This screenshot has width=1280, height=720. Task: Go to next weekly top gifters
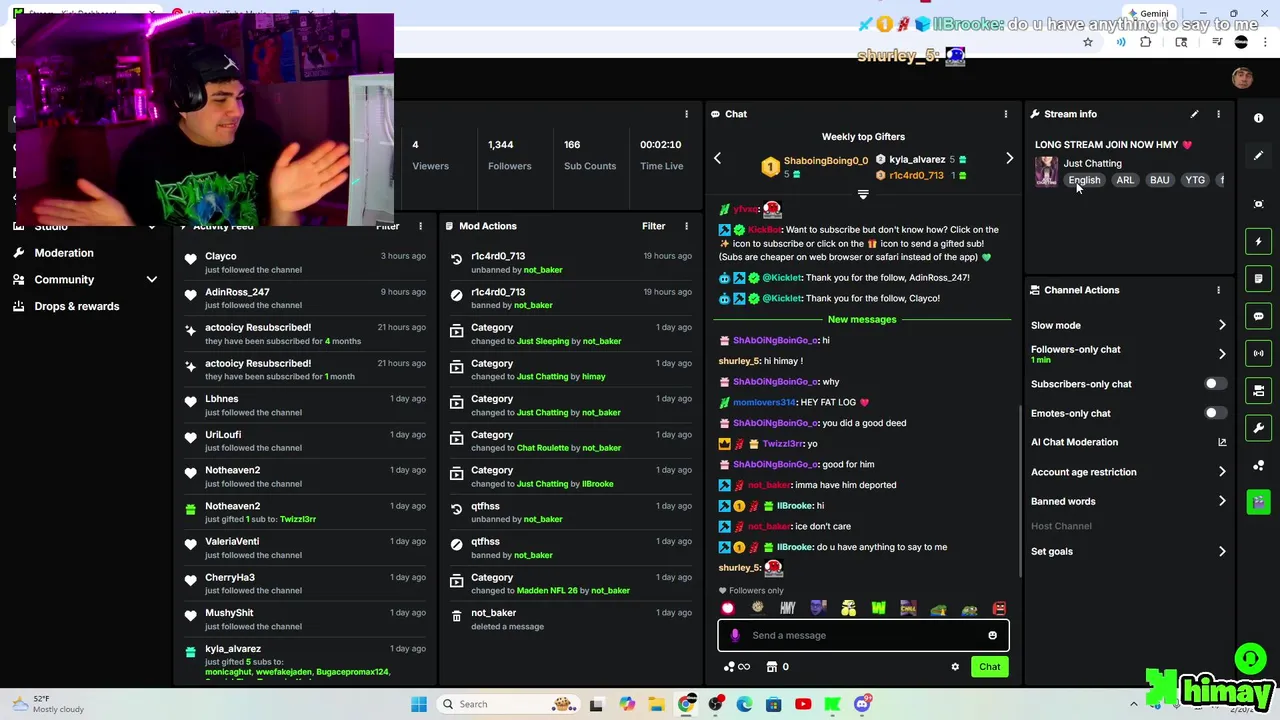tap(1009, 159)
